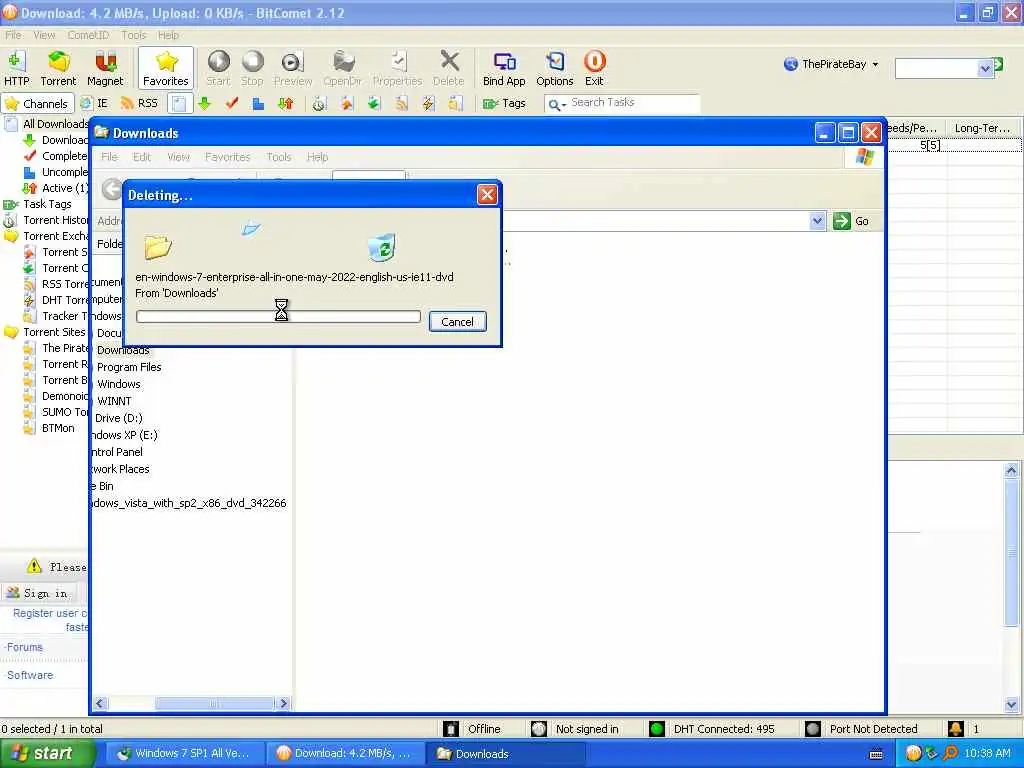Screen dimensions: 1024x768
Task: Open the Forums link
Action: (24, 647)
